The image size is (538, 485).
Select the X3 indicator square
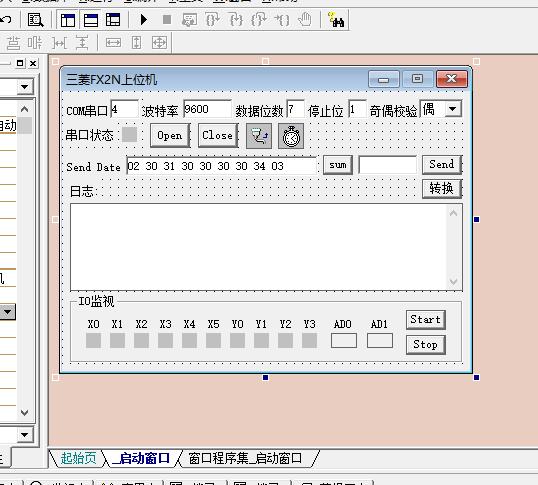(x=165, y=341)
